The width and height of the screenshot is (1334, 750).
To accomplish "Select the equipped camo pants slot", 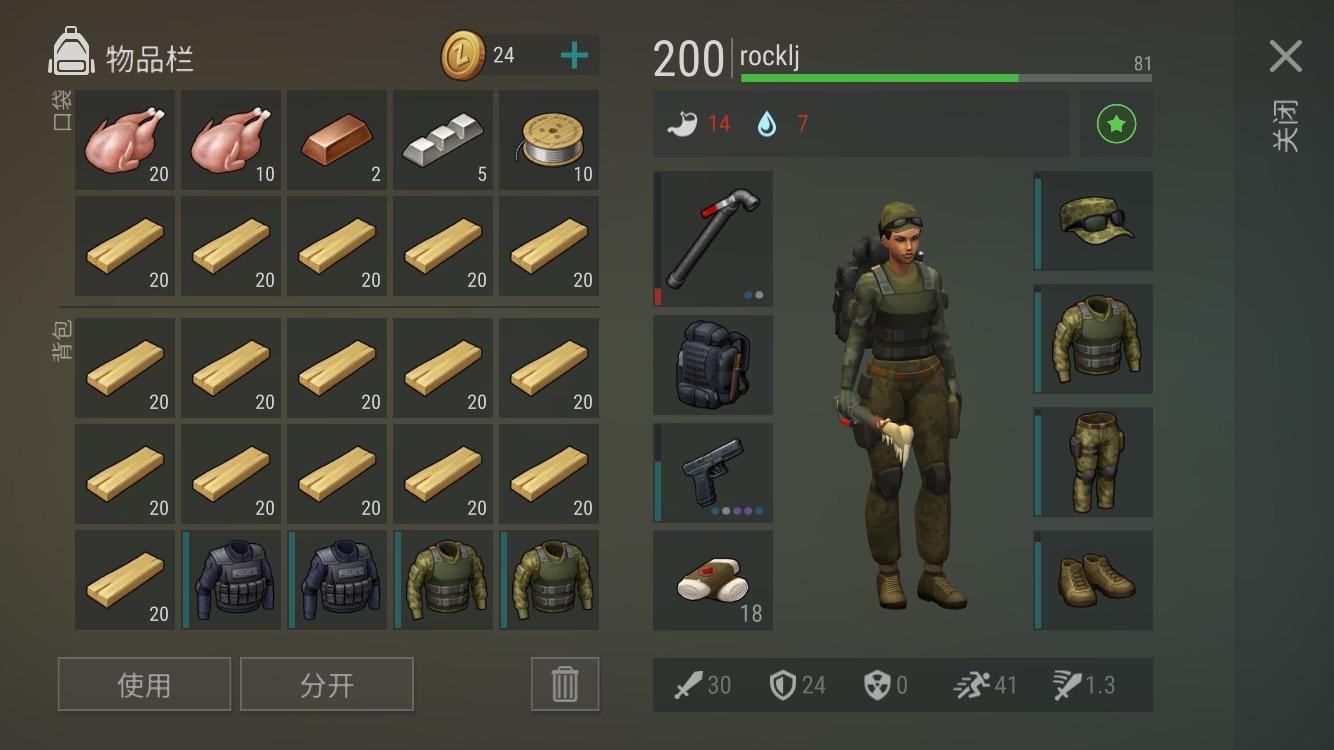I will [x=1093, y=462].
